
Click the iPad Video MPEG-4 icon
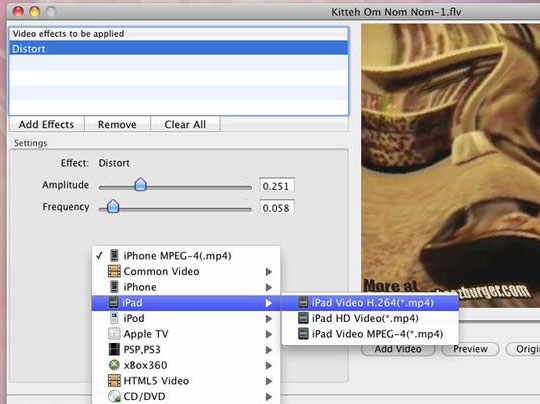(303, 334)
